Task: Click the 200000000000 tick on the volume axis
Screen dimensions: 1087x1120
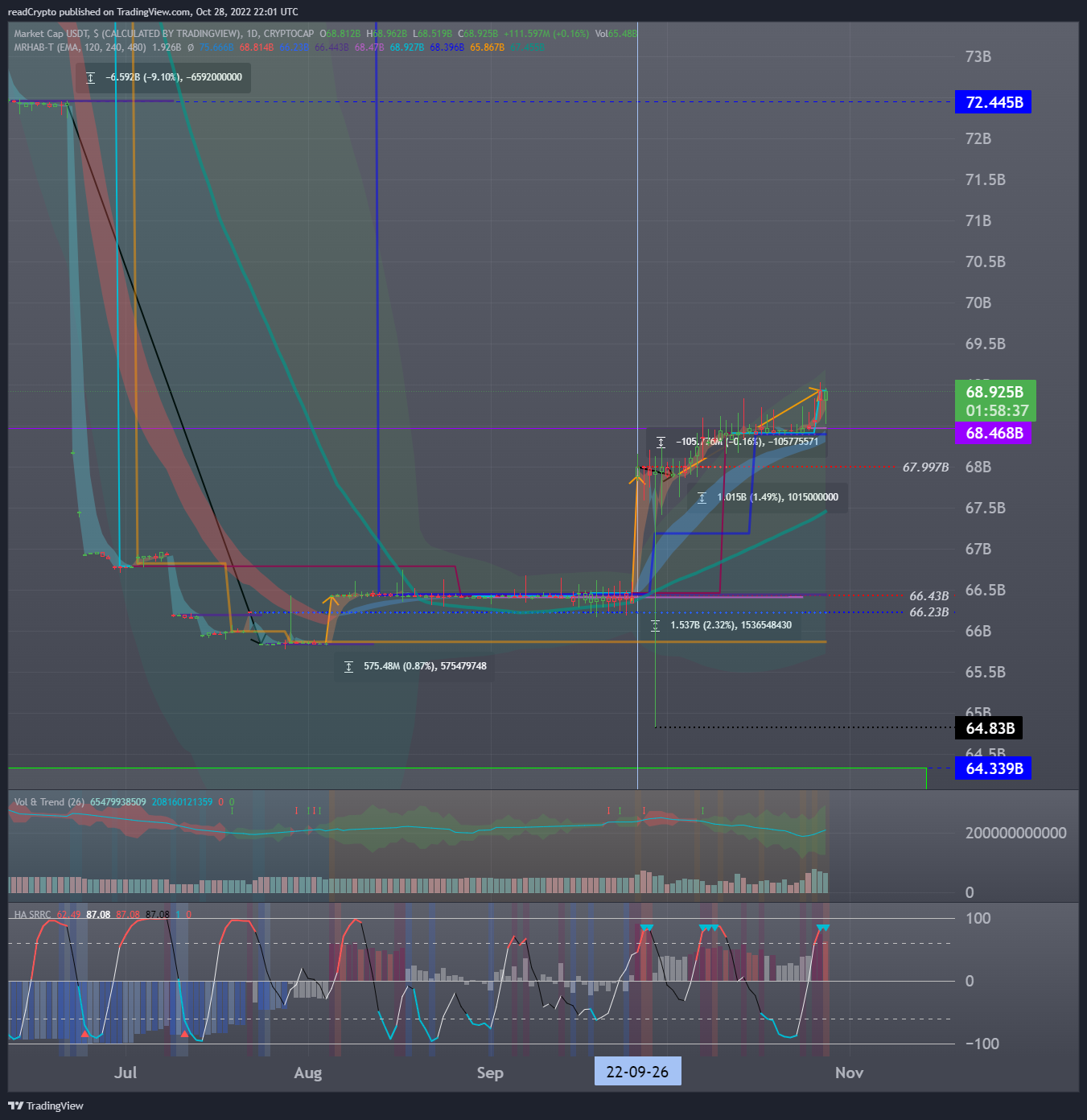Action: click(1015, 833)
